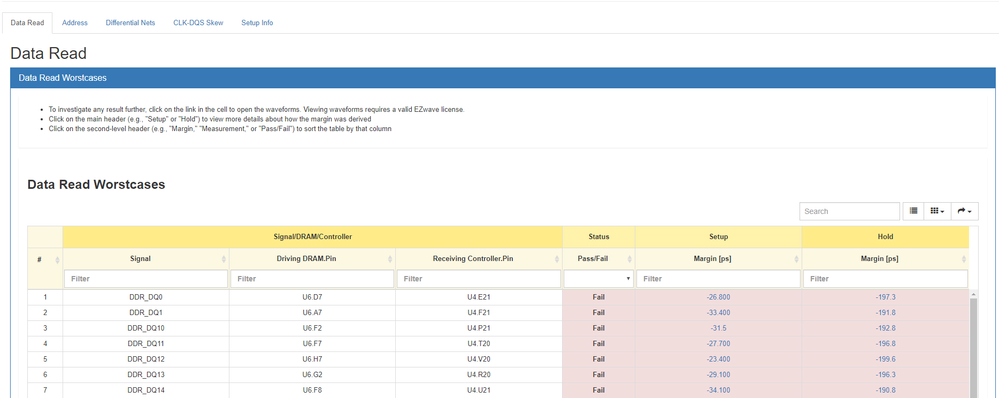Open setup margin link -27.700
Viewport: 999px width, 398px height.
click(x=718, y=344)
